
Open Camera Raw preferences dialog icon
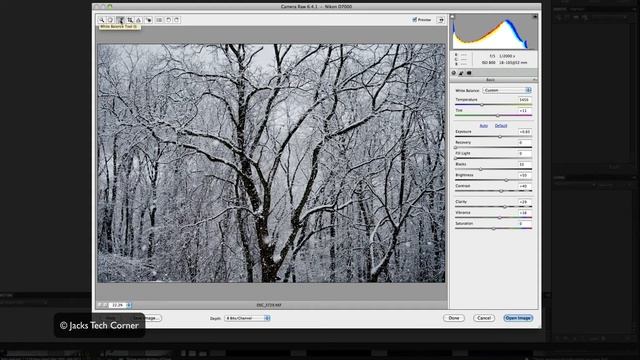point(159,20)
